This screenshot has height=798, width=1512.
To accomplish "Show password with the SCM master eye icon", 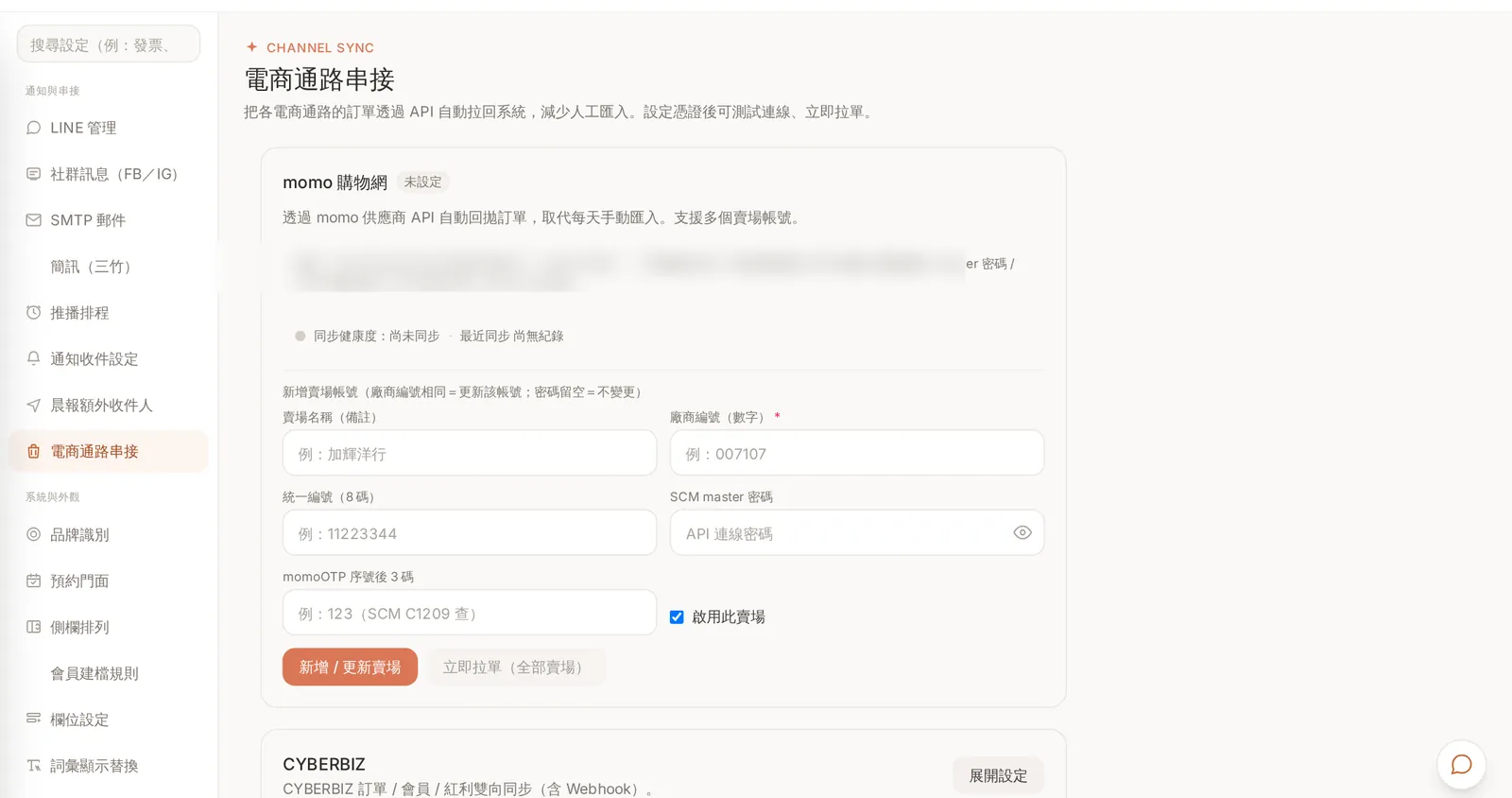I will point(1022,533).
